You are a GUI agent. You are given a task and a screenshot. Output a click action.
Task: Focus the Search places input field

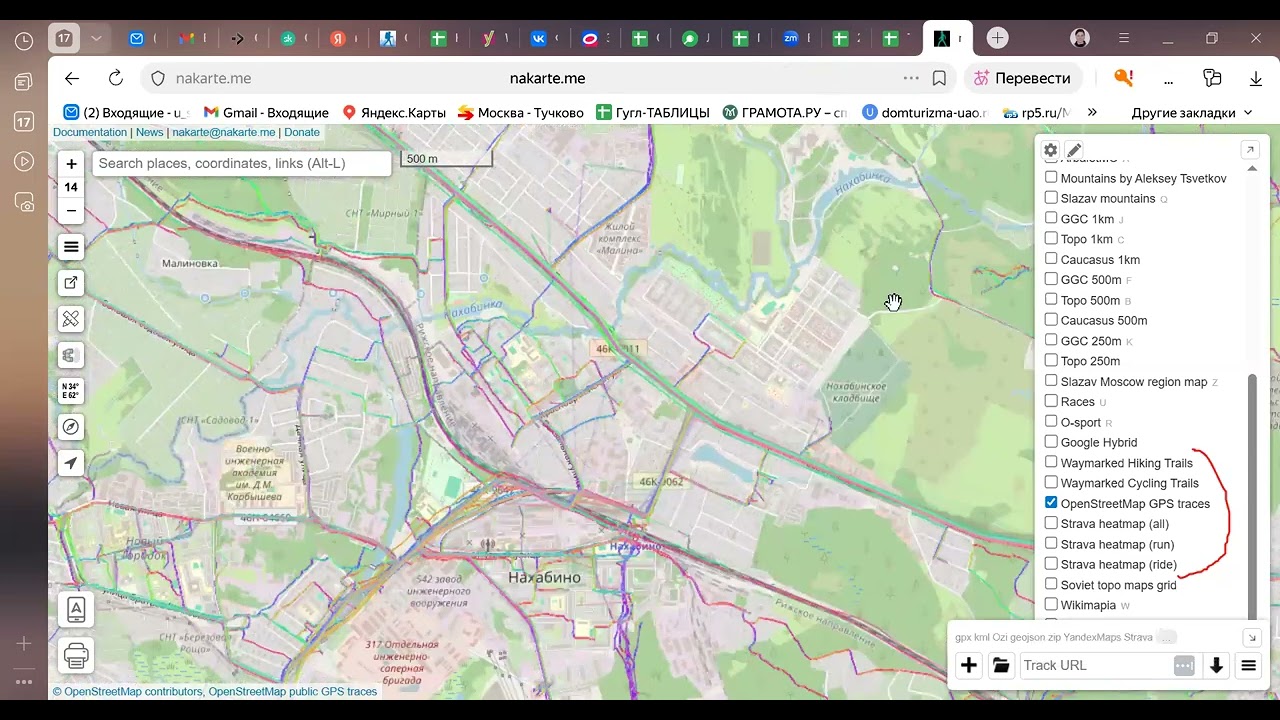coord(242,163)
